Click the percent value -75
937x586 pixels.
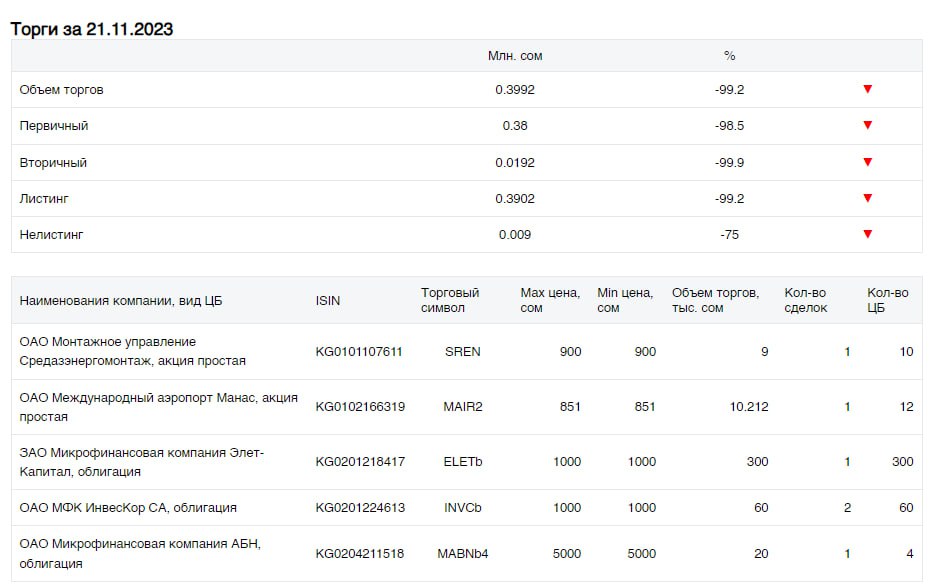click(729, 235)
